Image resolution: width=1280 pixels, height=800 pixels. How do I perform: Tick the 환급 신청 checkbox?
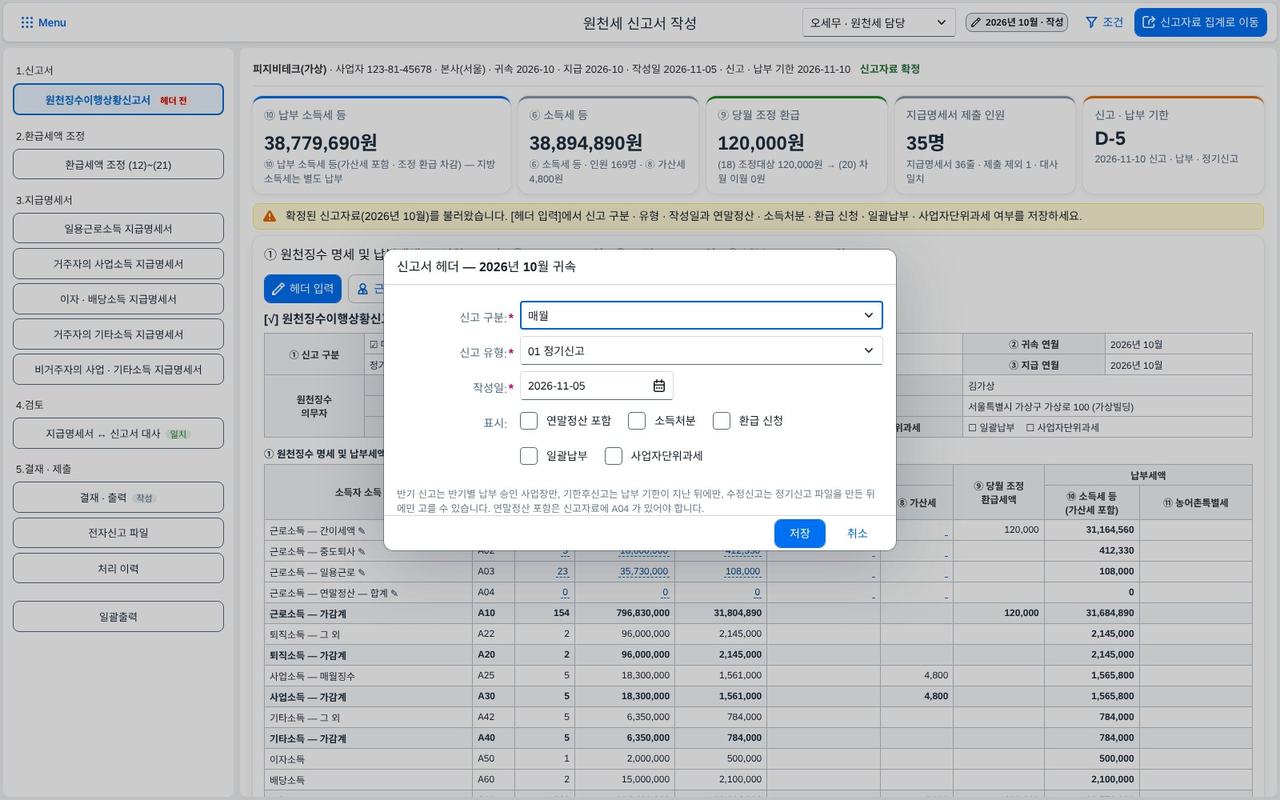(721, 421)
